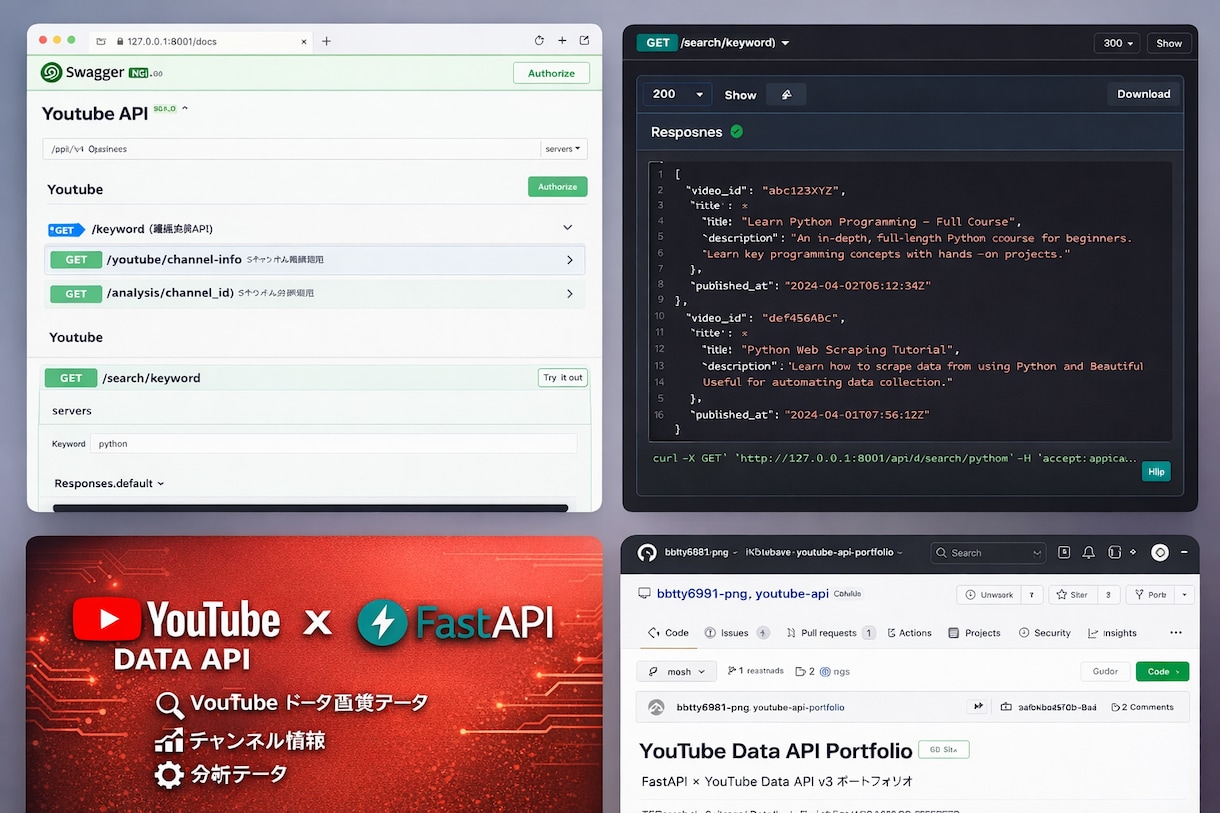The image size is (1220, 813).
Task: Open a new tab beside the docs tab
Action: (x=326, y=41)
